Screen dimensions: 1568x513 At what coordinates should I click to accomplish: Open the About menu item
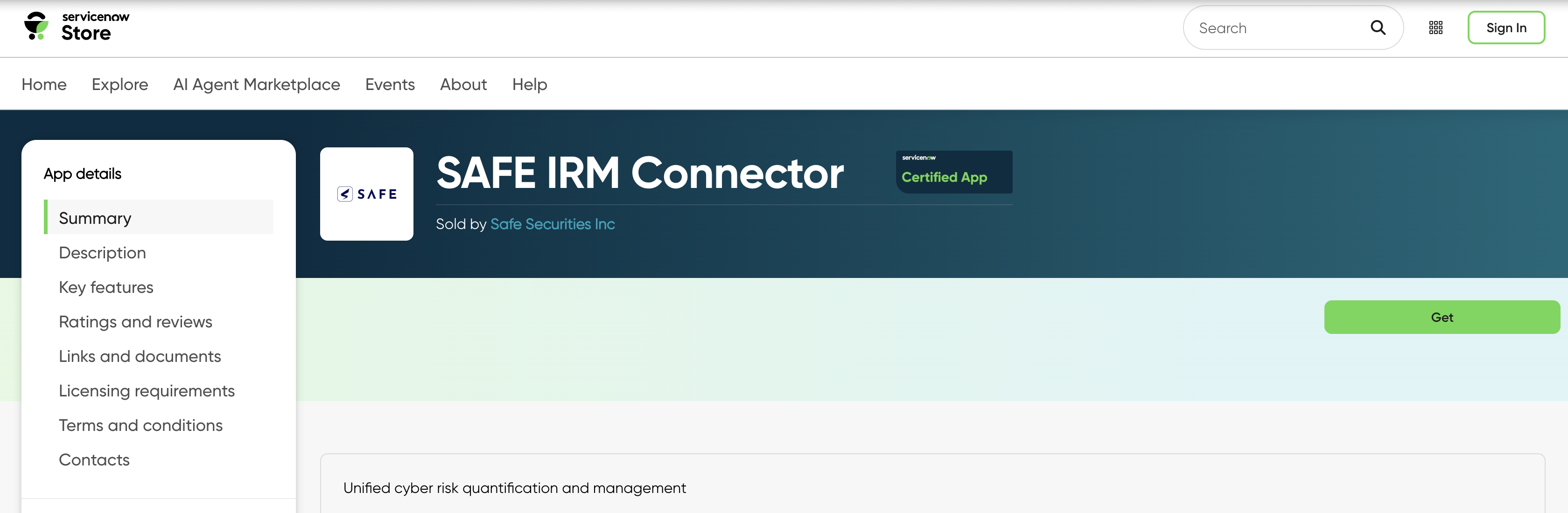click(x=463, y=84)
